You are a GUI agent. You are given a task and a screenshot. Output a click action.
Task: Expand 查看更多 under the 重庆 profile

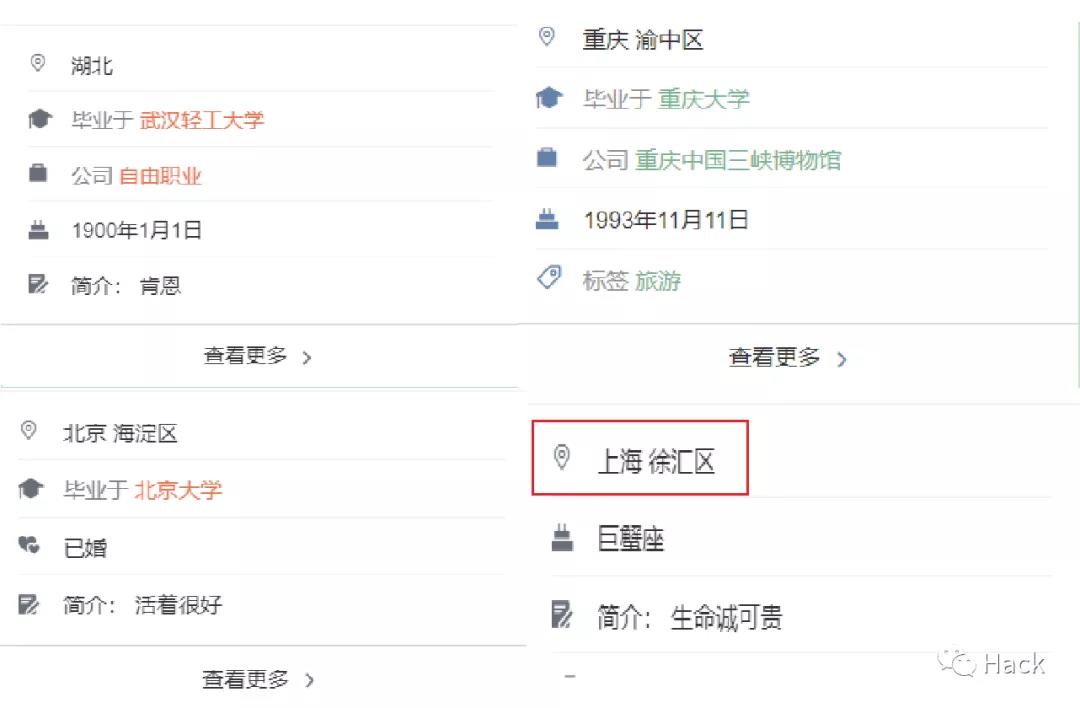[787, 358]
